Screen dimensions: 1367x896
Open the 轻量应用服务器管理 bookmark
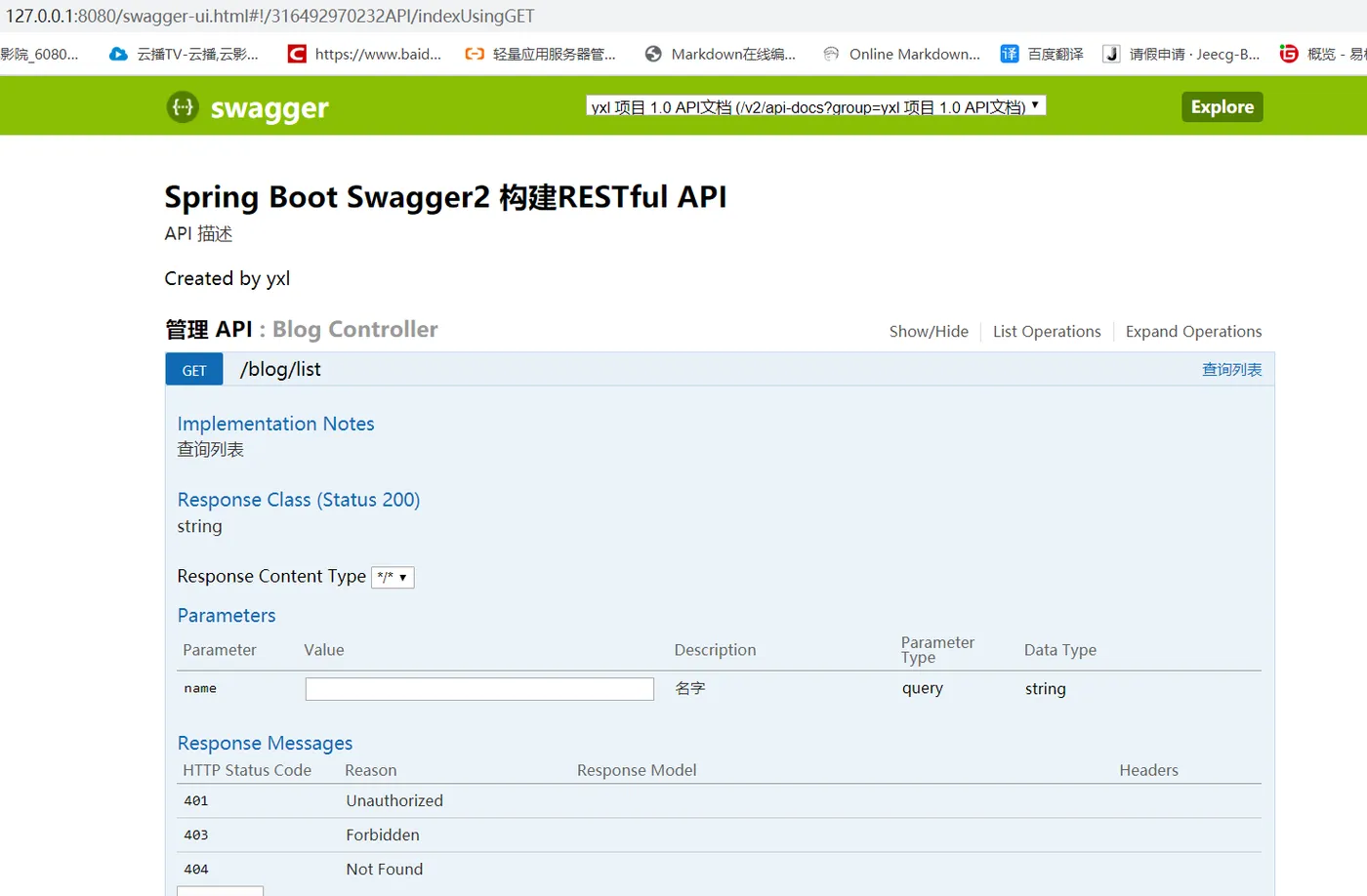pyautogui.click(x=540, y=54)
